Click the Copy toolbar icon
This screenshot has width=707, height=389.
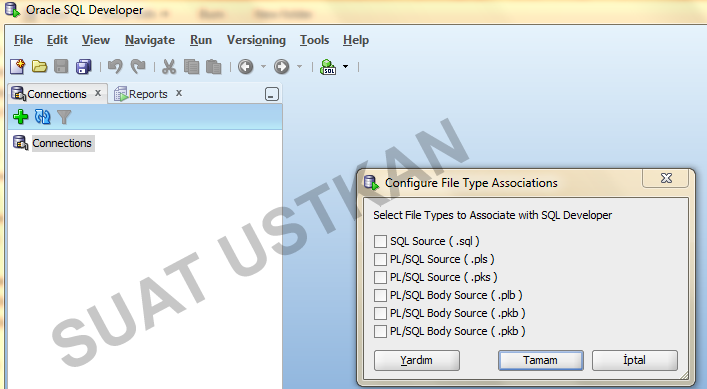[x=191, y=67]
